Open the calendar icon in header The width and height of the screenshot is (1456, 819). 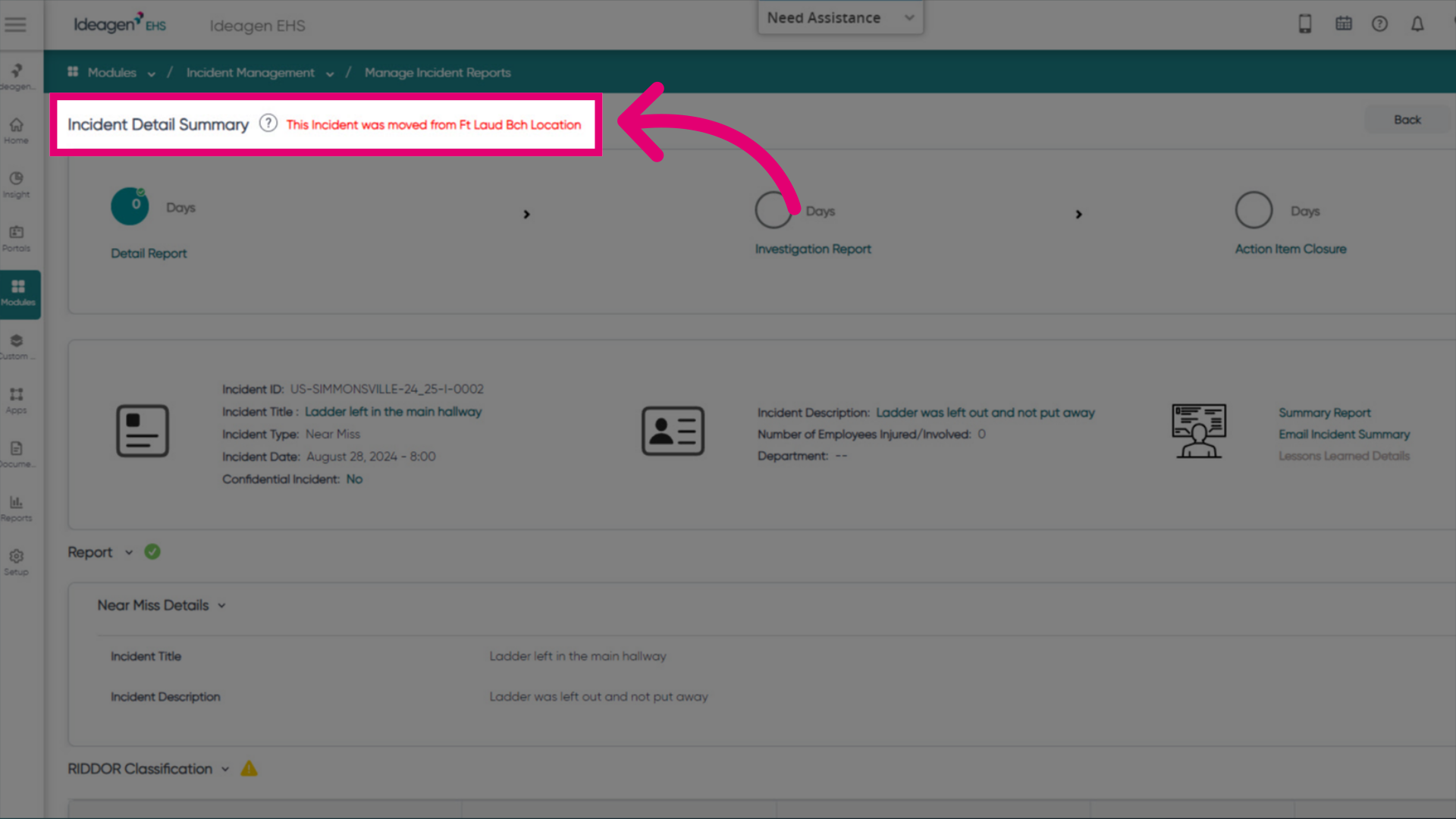tap(1343, 24)
